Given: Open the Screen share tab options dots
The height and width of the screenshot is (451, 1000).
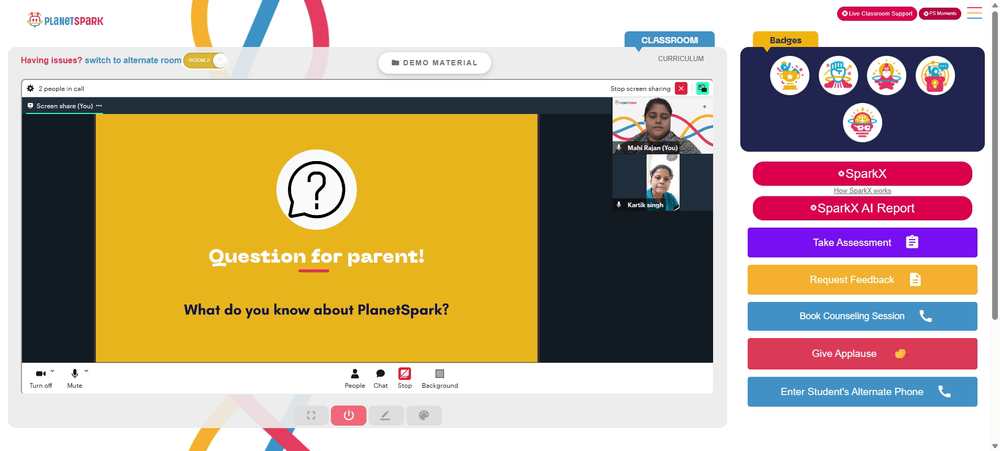Looking at the screenshot, I should tap(99, 106).
